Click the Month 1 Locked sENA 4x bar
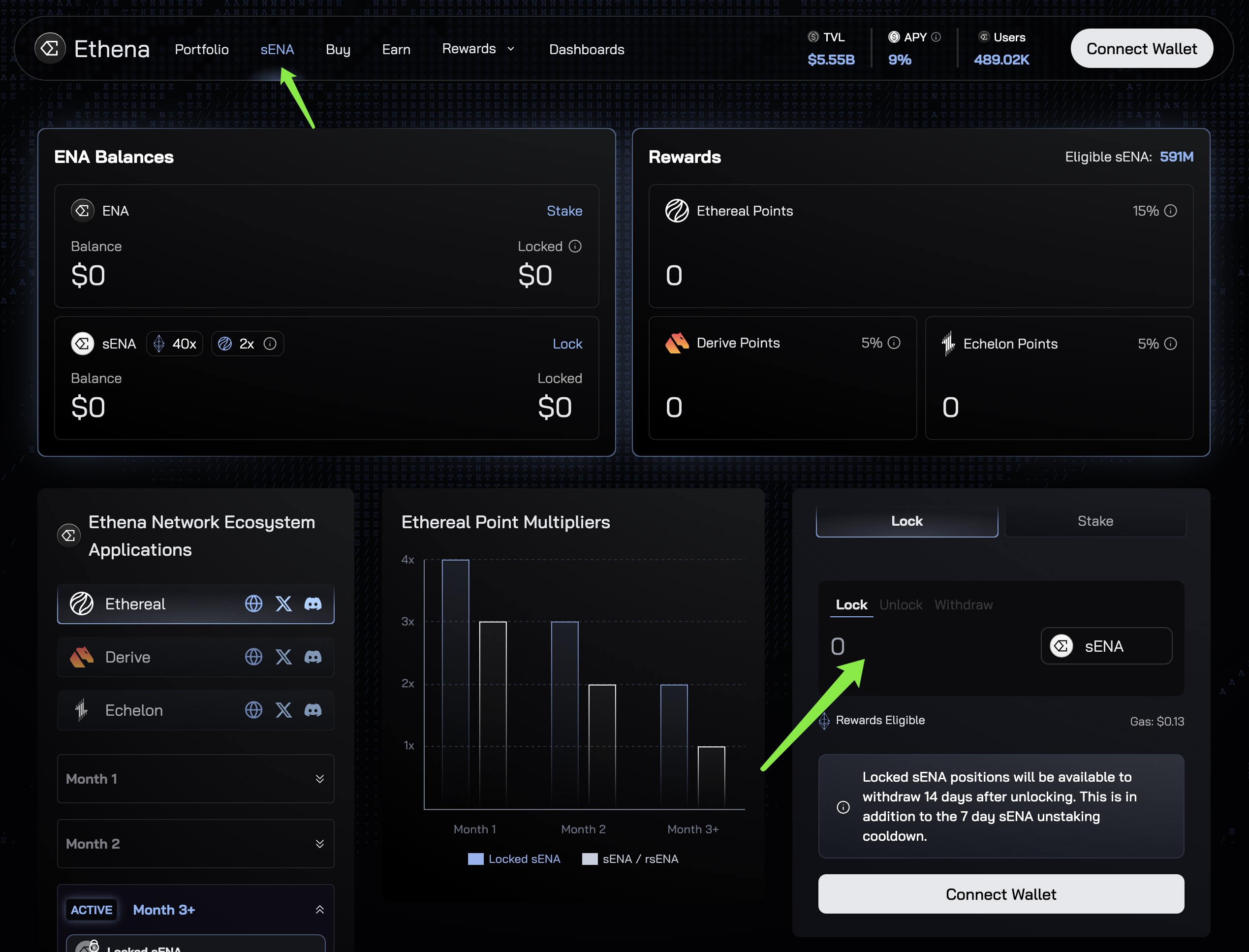 (x=455, y=684)
